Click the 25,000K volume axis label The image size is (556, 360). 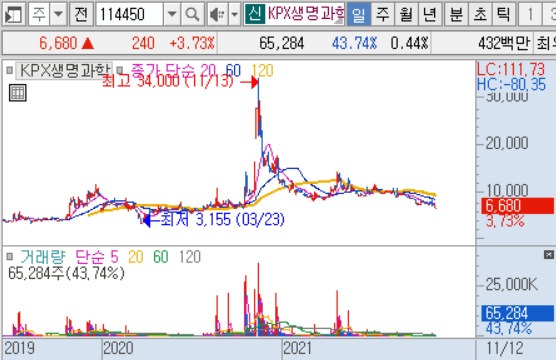tap(512, 284)
